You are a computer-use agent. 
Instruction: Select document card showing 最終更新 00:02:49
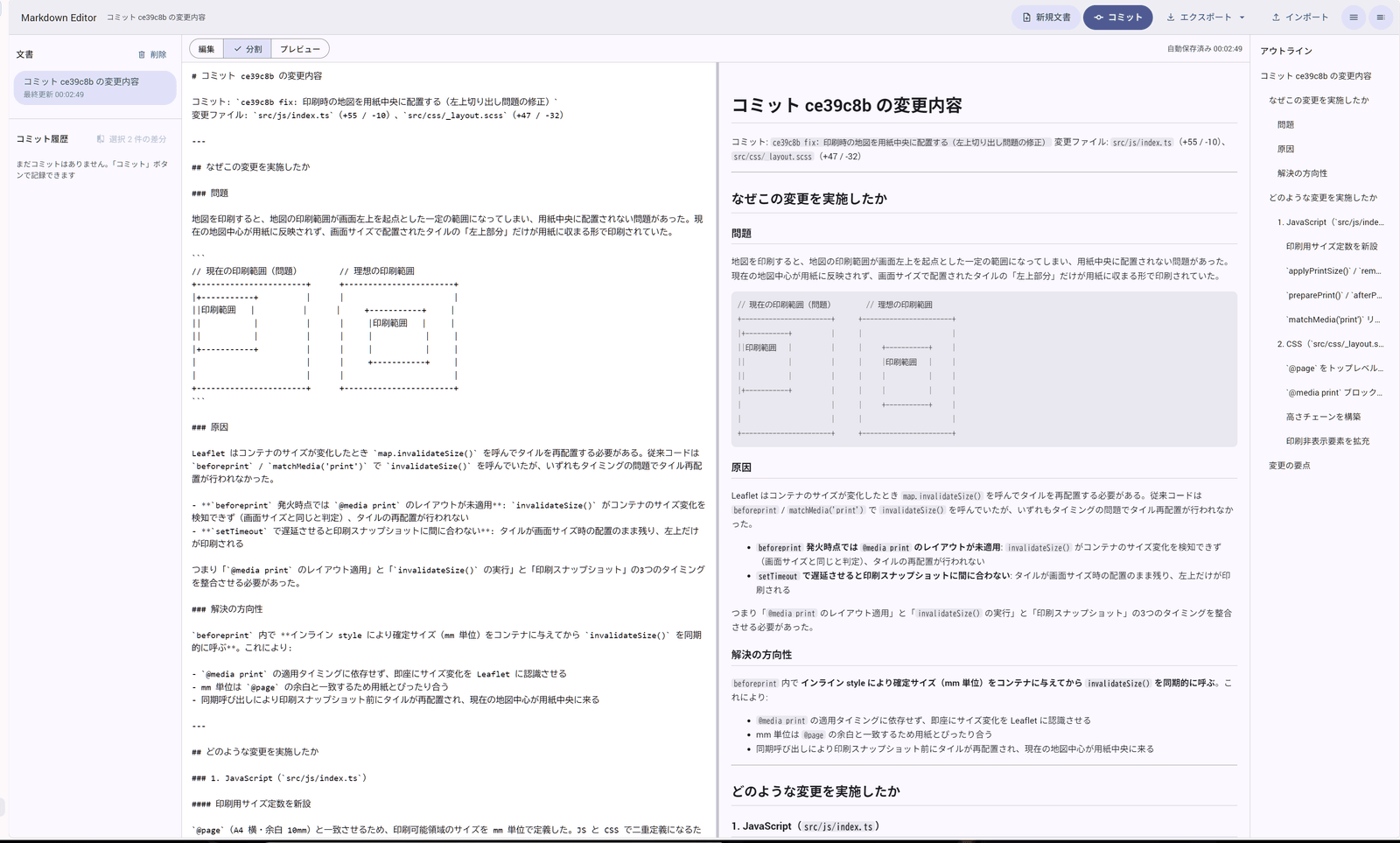coord(94,88)
